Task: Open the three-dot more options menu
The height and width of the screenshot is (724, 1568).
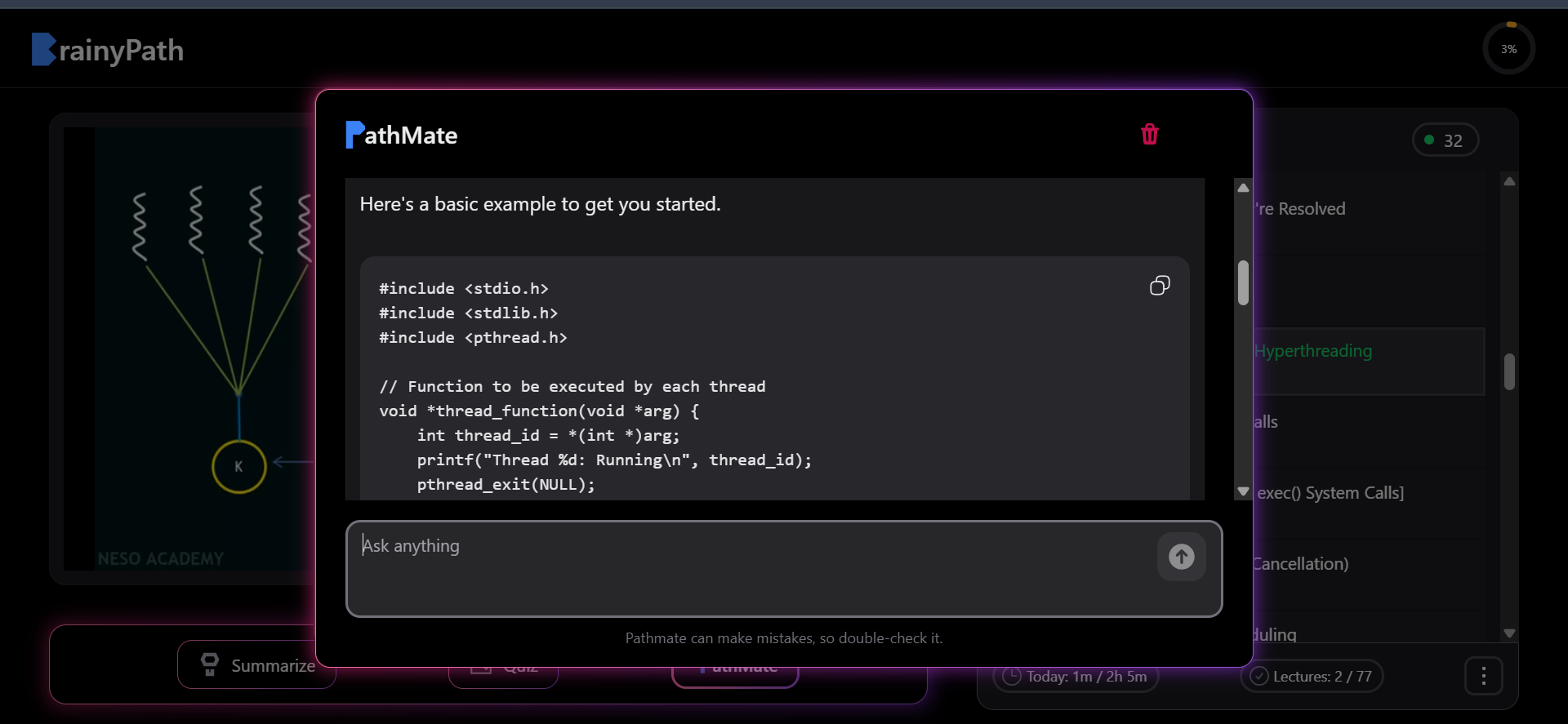Action: [x=1483, y=676]
